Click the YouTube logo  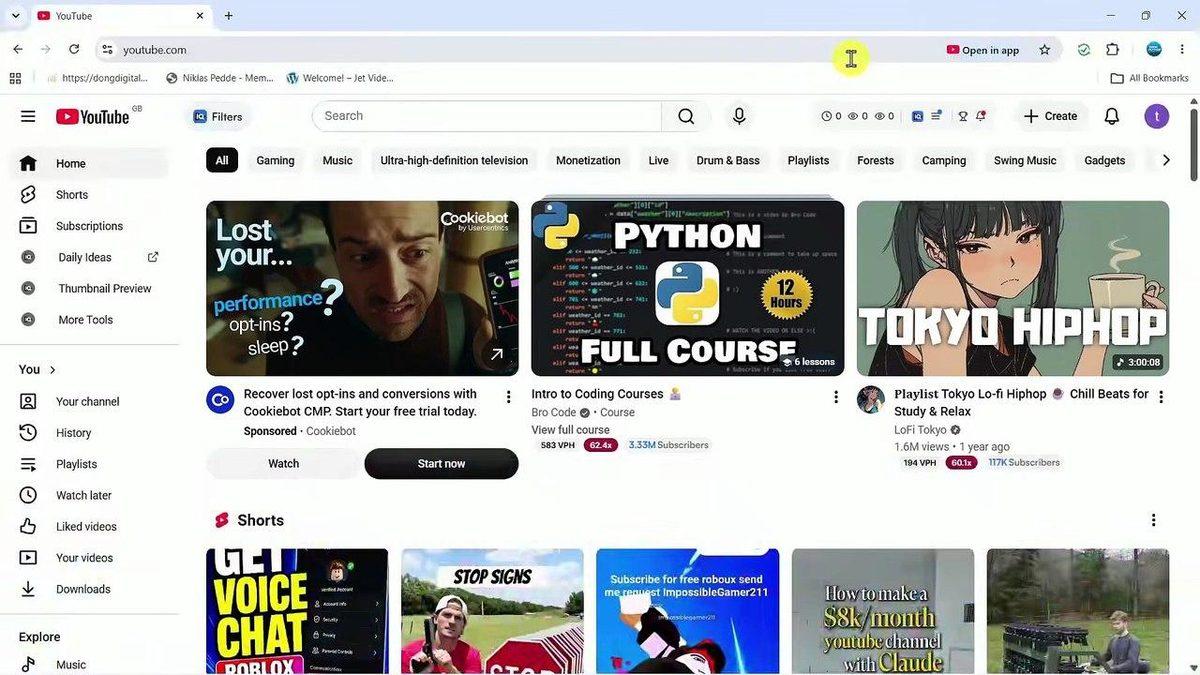click(93, 117)
